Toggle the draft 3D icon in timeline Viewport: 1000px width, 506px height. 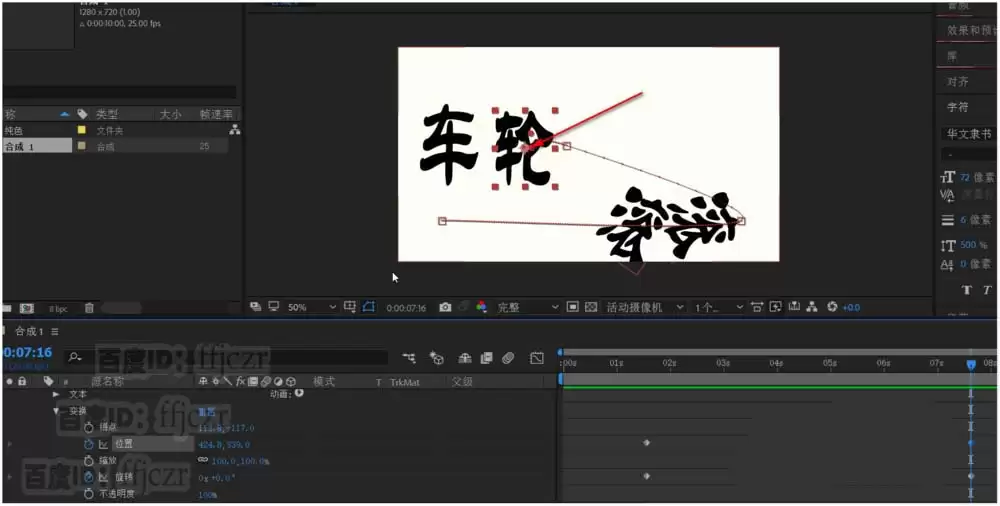coord(437,358)
